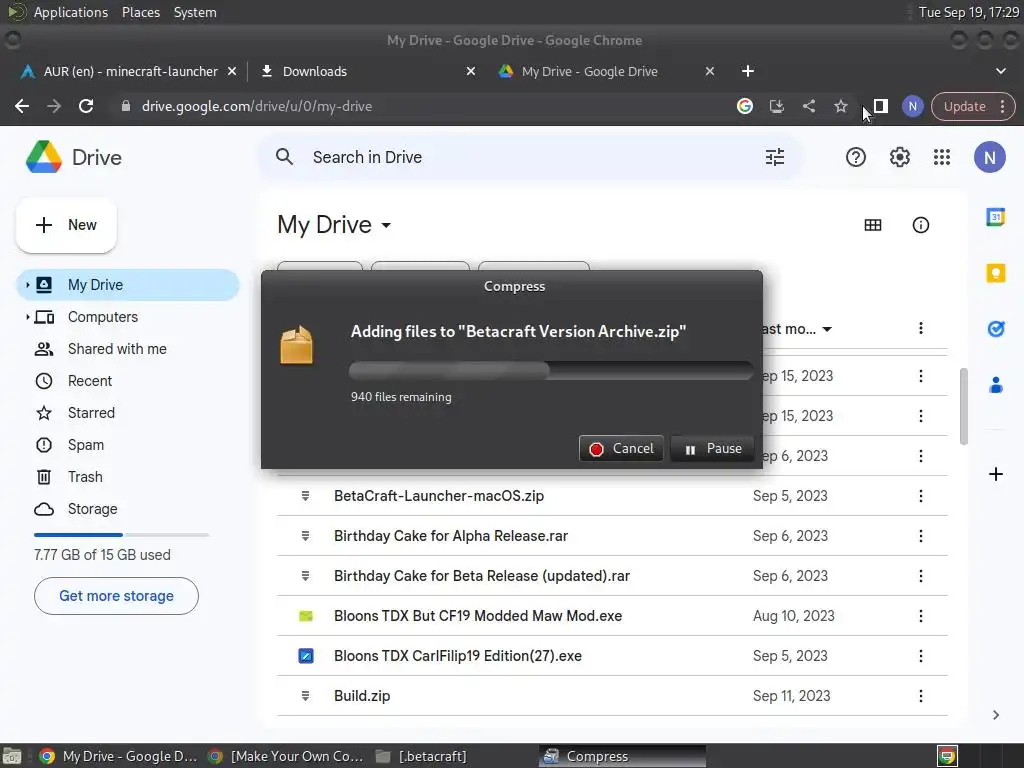Click the file list scrollbar
The width and height of the screenshot is (1024, 768).
(963, 406)
